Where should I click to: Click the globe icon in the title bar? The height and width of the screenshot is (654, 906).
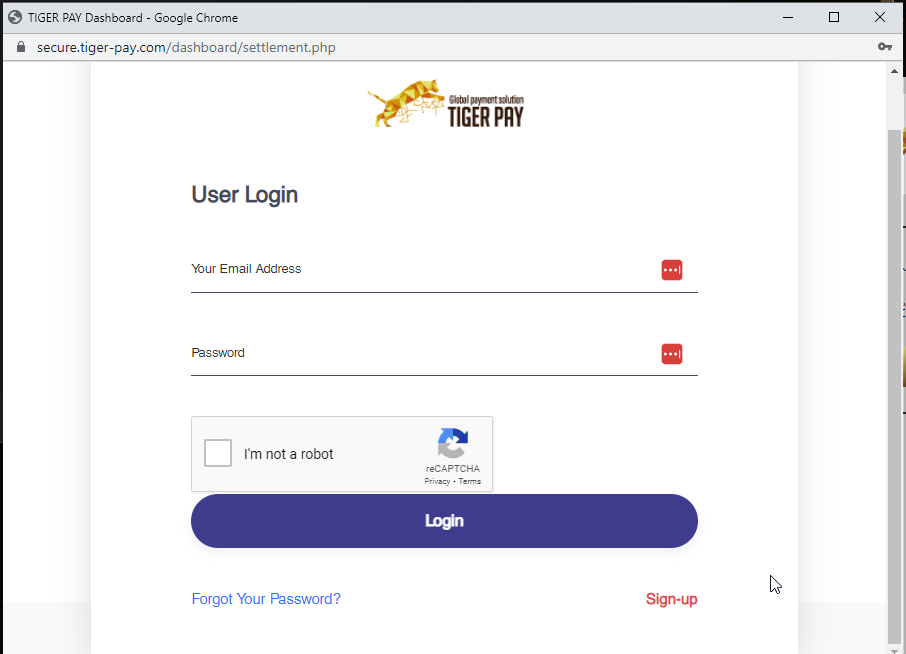click(x=15, y=17)
